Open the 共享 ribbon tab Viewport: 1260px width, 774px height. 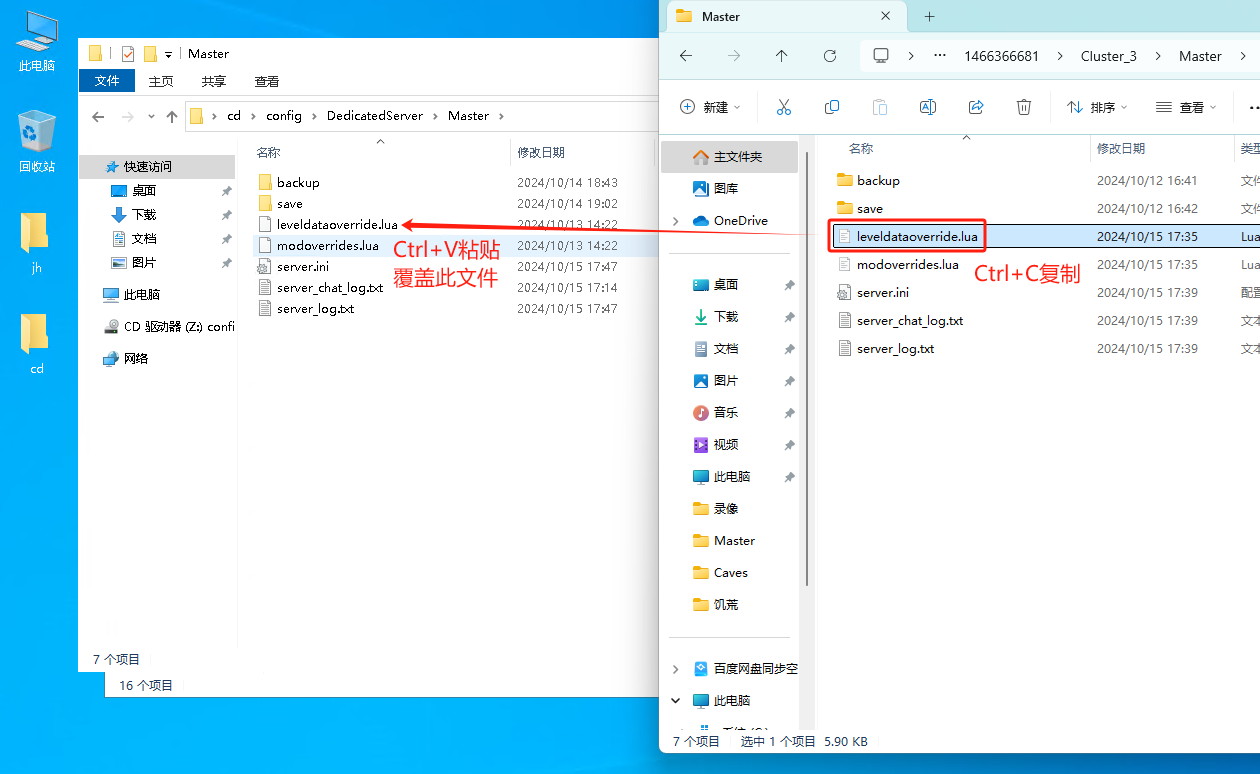[x=213, y=81]
